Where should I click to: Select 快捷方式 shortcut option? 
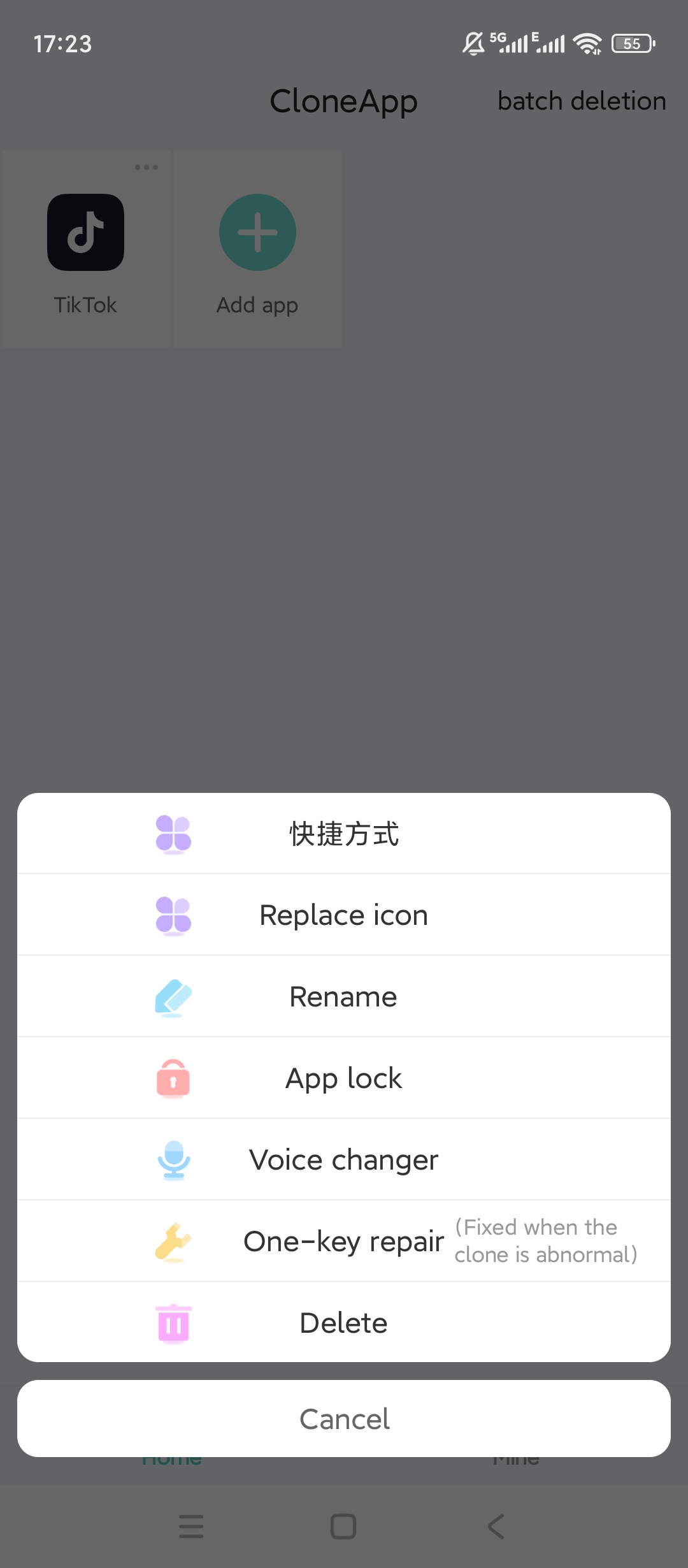click(x=344, y=834)
